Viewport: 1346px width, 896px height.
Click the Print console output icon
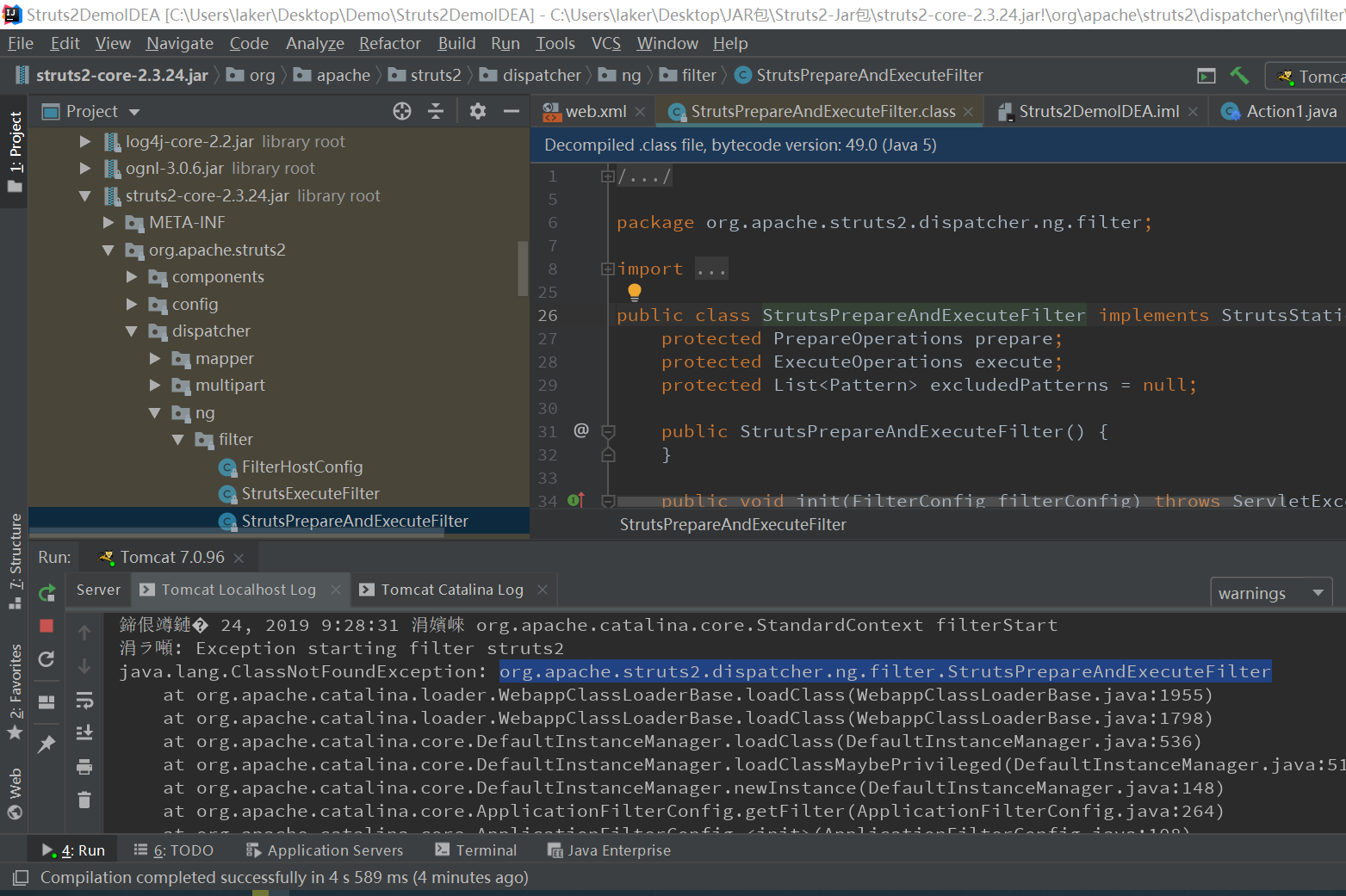coord(84,766)
